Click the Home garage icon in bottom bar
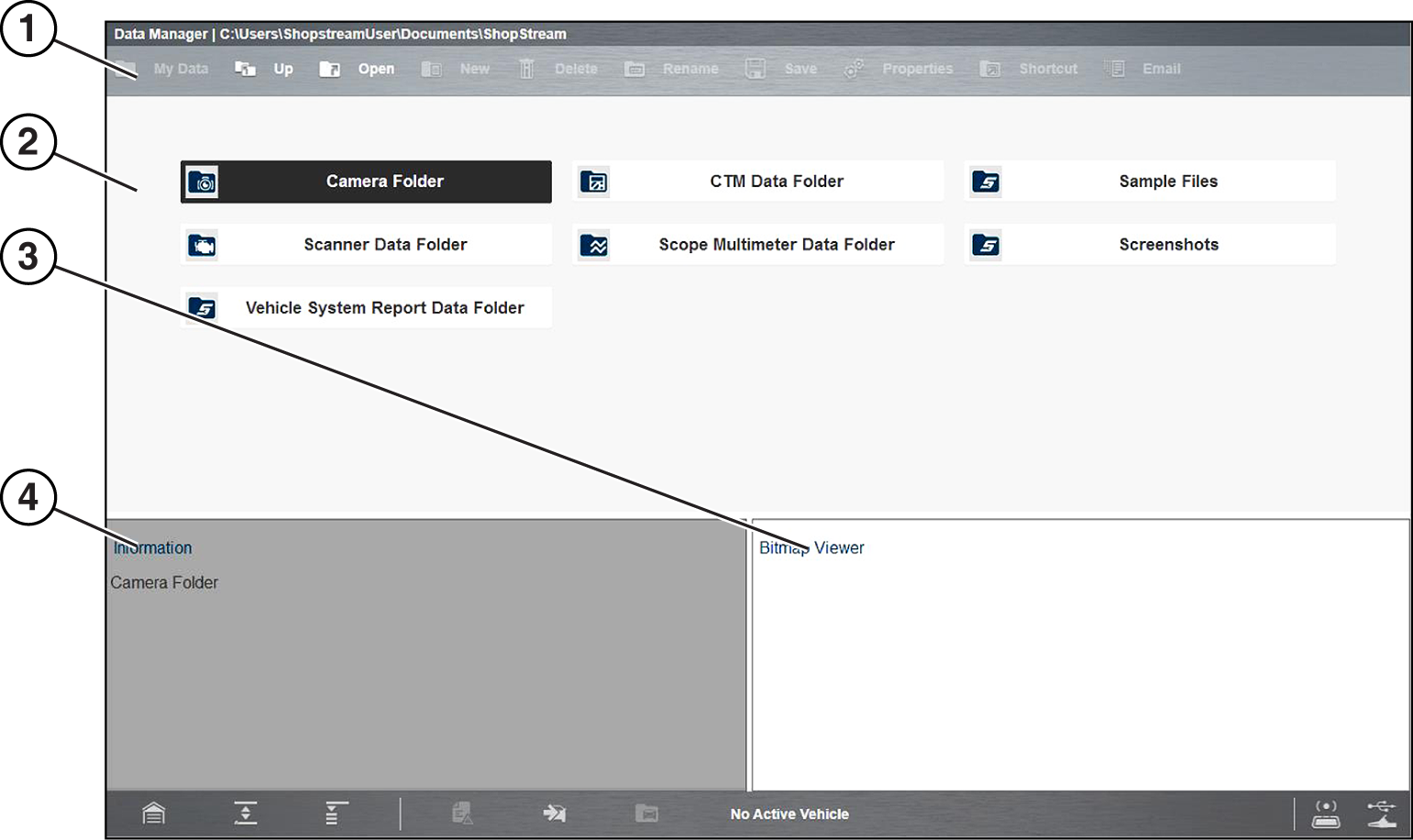 tap(154, 813)
